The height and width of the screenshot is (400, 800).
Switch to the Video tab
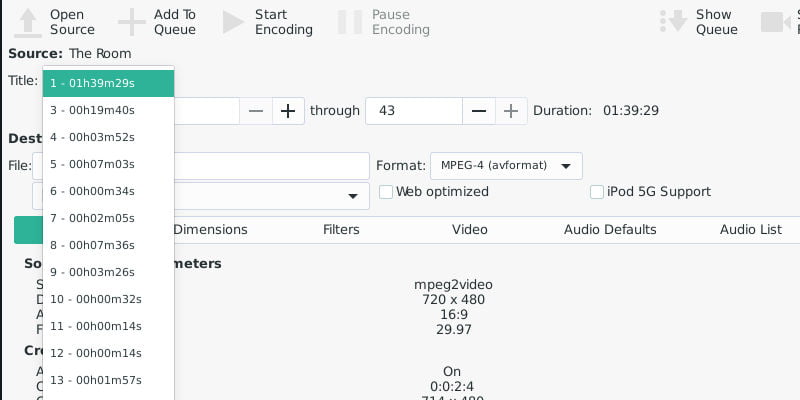point(470,230)
